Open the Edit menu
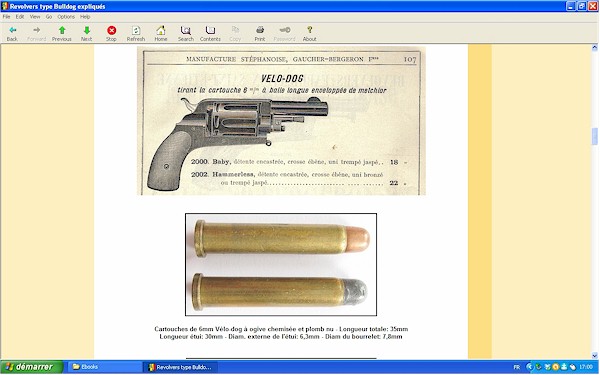The height and width of the screenshot is (375, 600). [x=20, y=17]
